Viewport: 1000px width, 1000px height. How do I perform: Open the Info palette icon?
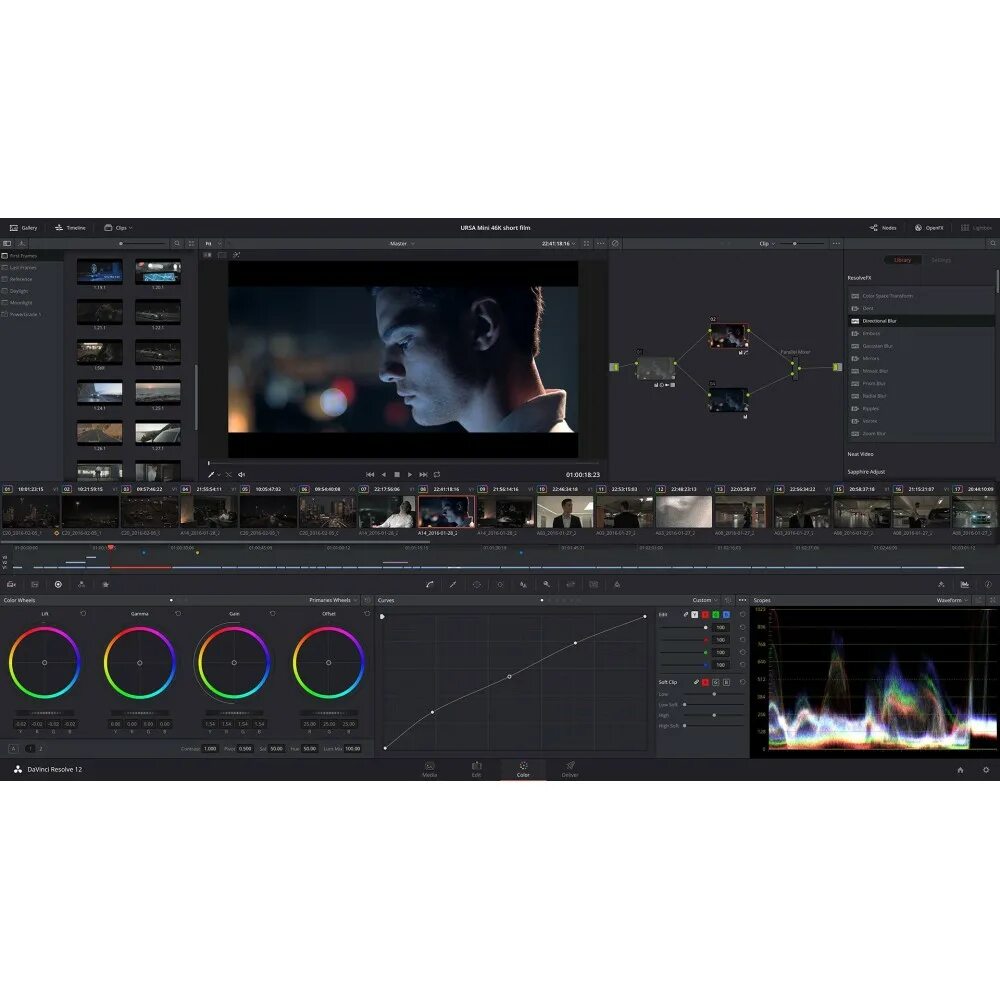988,584
